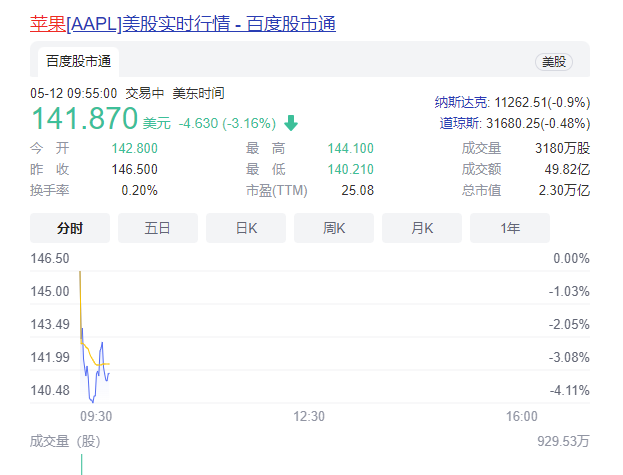Click the -4.11% percent axis label
The height and width of the screenshot is (475, 623).
point(569,390)
